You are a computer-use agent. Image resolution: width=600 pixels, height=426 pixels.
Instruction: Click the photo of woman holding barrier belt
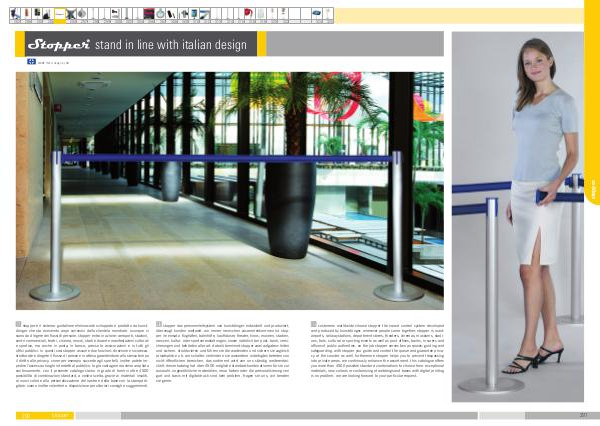click(x=518, y=217)
